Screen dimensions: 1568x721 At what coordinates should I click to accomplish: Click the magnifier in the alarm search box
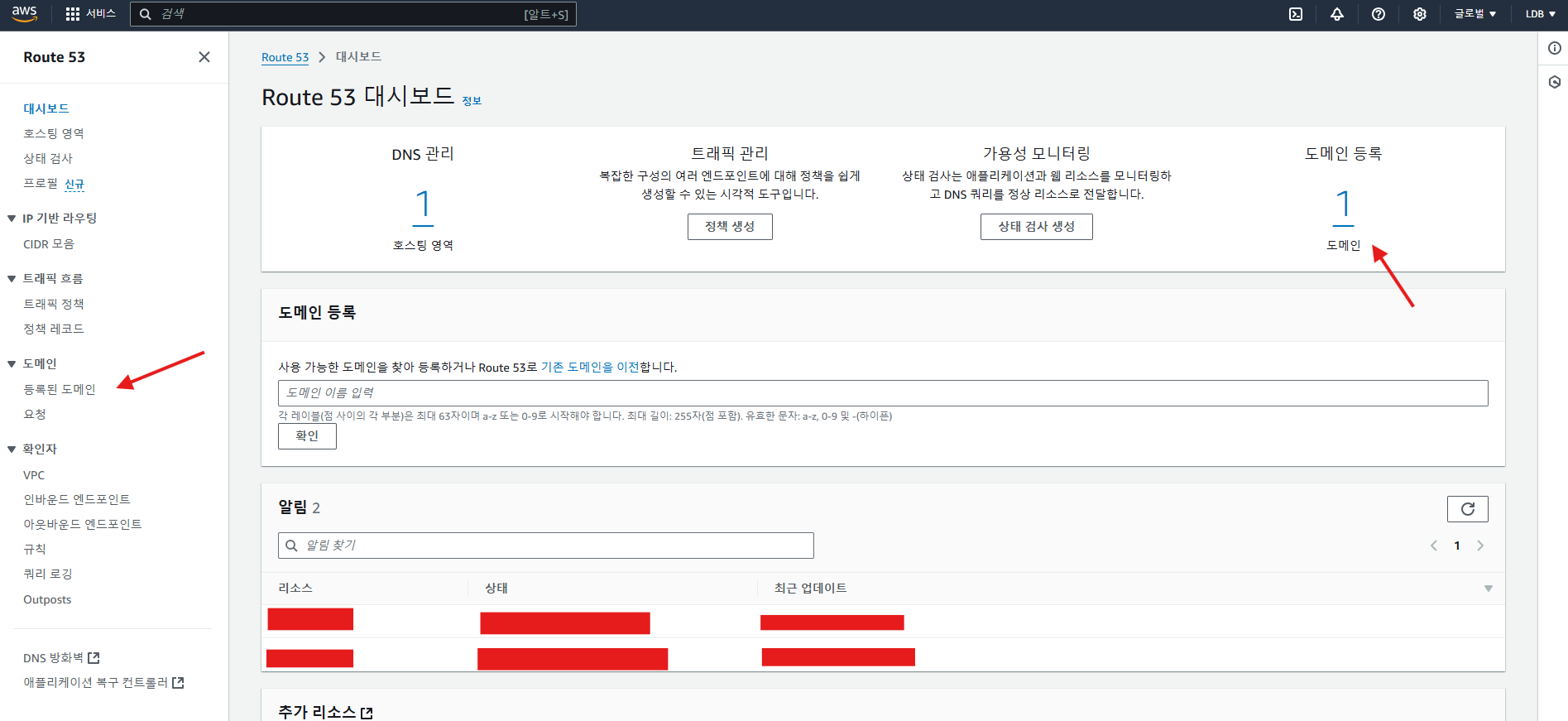click(x=291, y=546)
